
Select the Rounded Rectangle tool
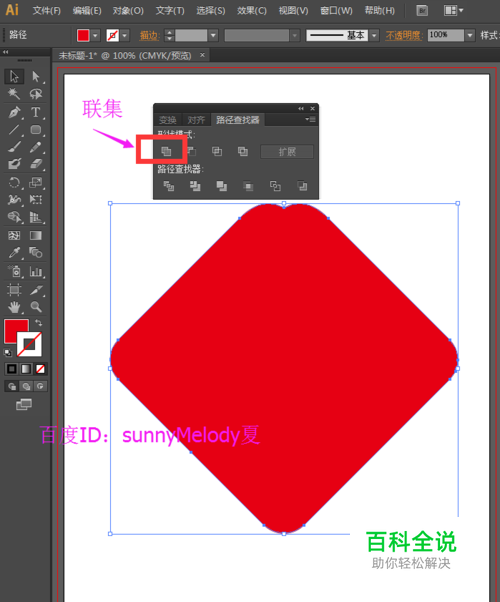click(x=36, y=130)
